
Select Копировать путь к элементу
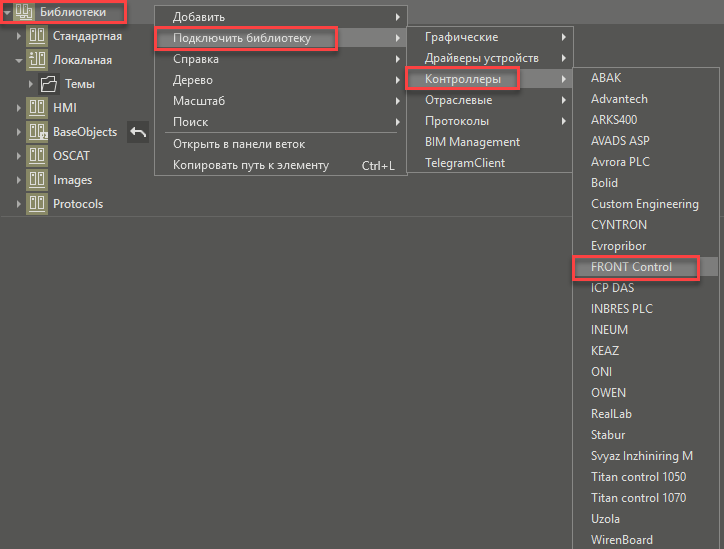pos(281,165)
